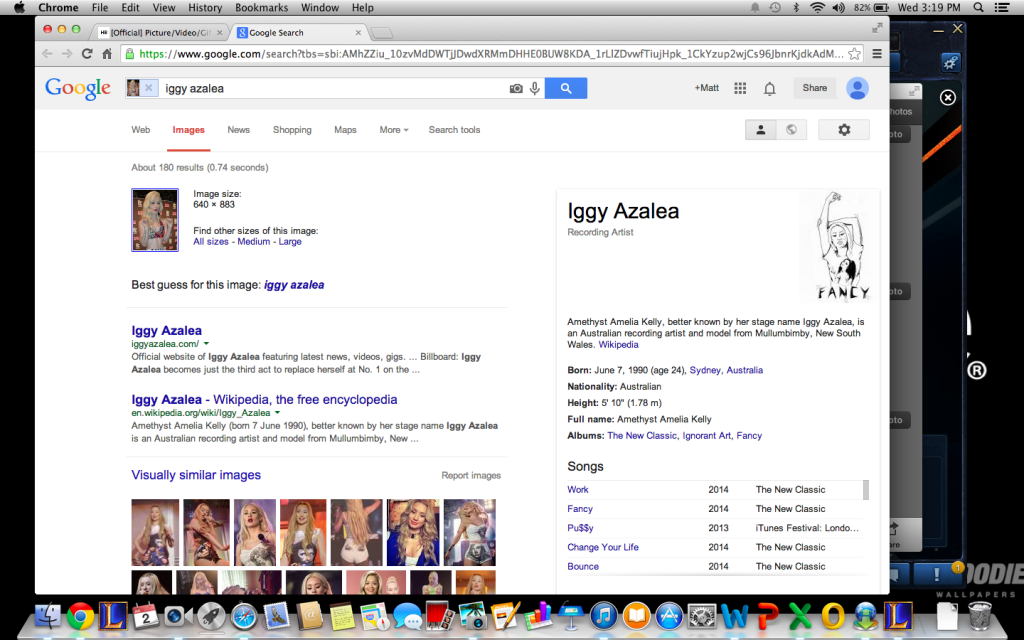This screenshot has width=1024, height=640.
Task: Open the Large size image link
Action: (290, 242)
